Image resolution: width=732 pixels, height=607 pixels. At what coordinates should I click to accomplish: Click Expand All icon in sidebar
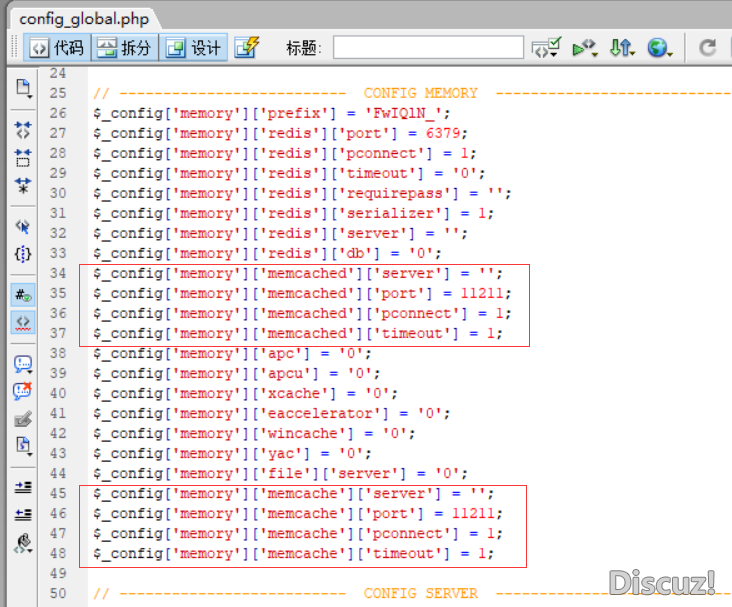22,185
